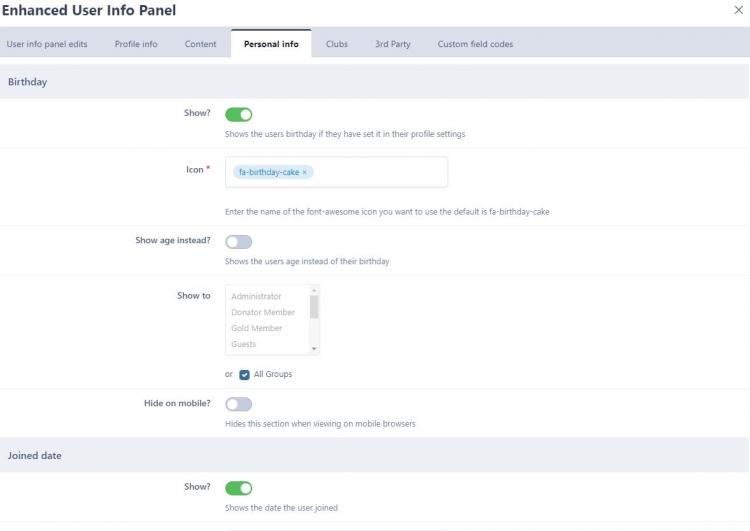Screen dimensions: 750x531
Task: Choose Gold Member in group list
Action: pyautogui.click(x=257, y=328)
